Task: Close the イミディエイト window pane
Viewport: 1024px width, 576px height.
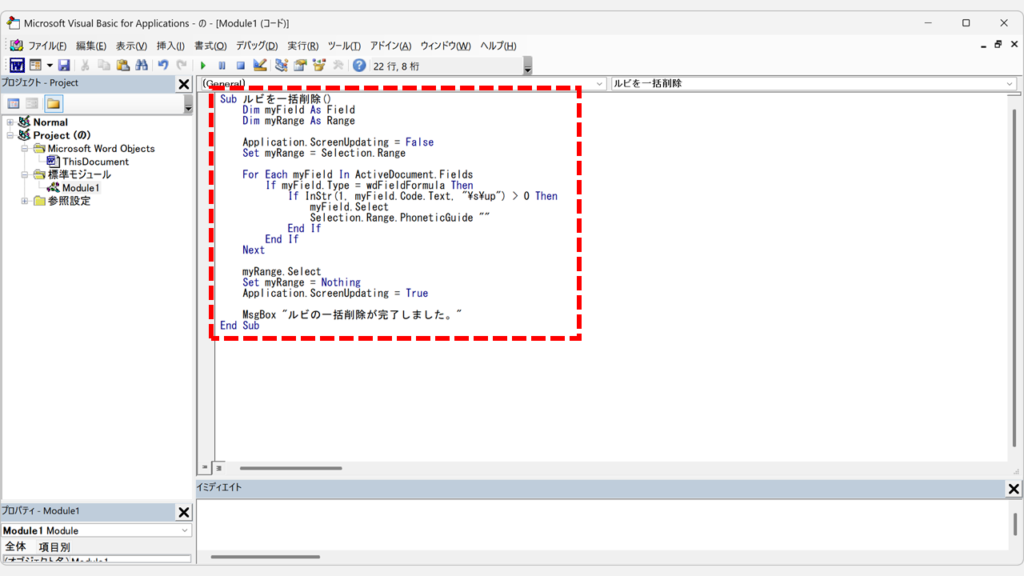Action: click(x=1013, y=489)
